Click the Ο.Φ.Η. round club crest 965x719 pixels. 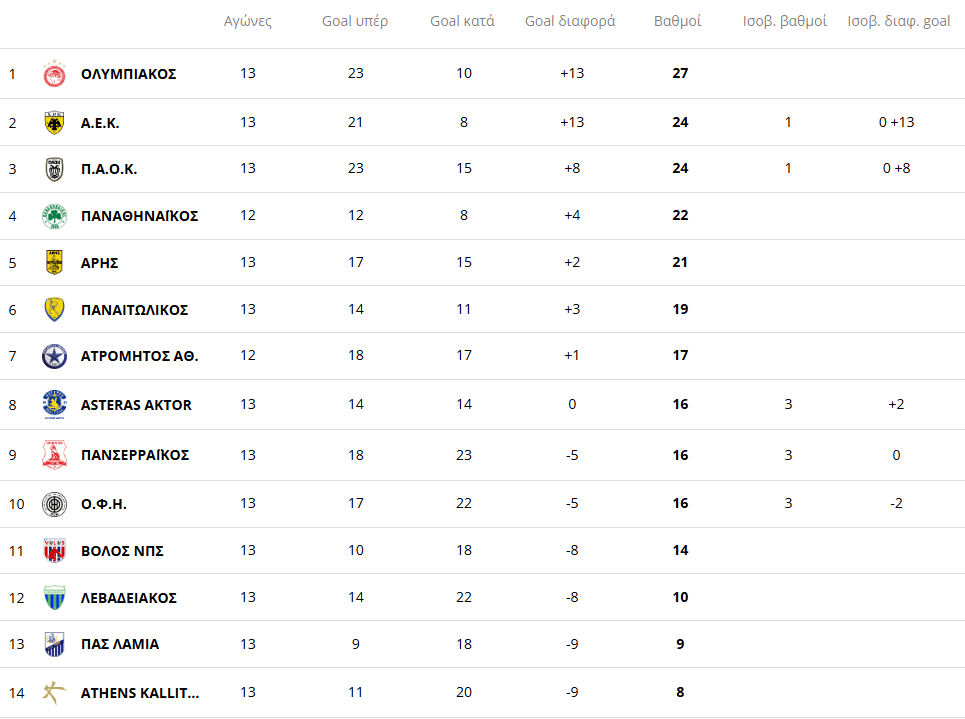(54, 504)
